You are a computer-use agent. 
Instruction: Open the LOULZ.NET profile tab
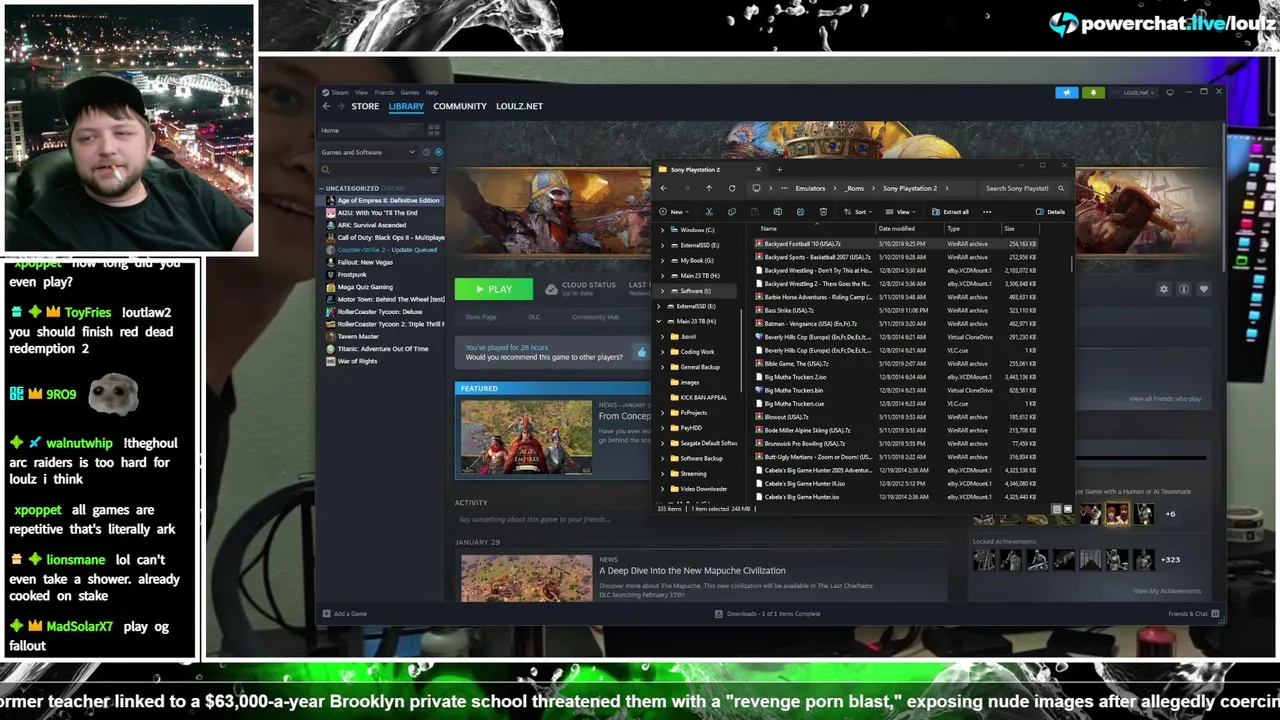tap(519, 106)
